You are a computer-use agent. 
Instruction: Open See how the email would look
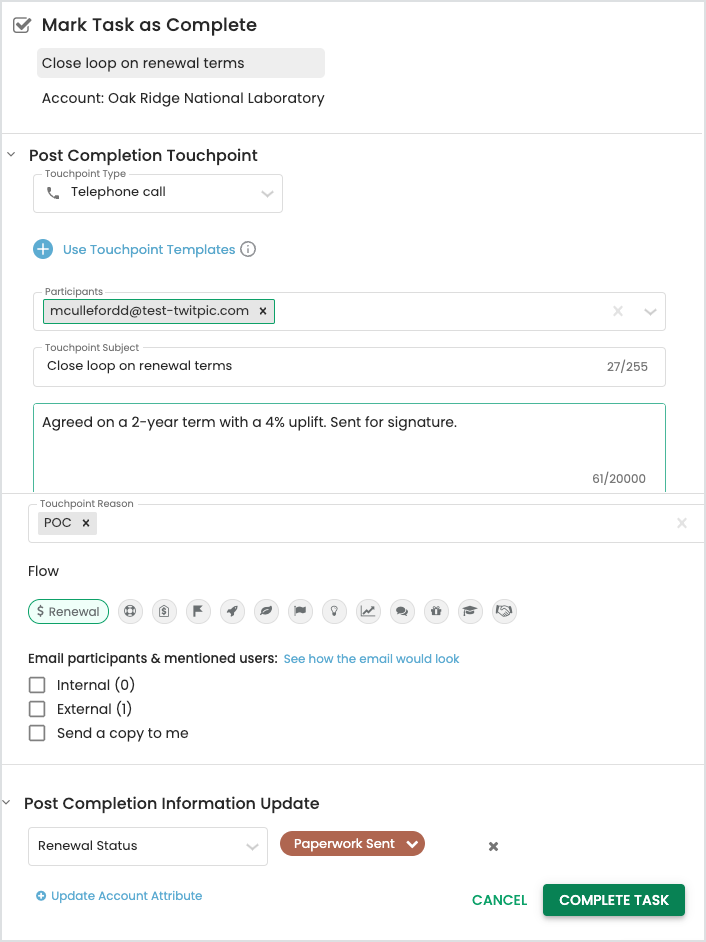pyautogui.click(x=371, y=659)
